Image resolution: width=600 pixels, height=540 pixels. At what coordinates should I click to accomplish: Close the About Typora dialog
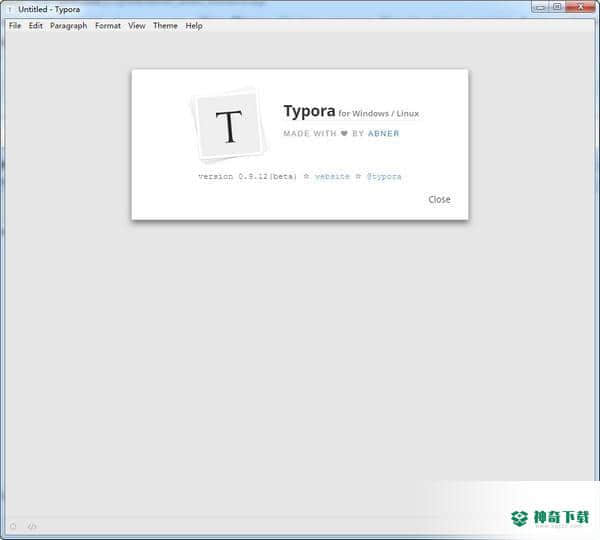pos(439,199)
